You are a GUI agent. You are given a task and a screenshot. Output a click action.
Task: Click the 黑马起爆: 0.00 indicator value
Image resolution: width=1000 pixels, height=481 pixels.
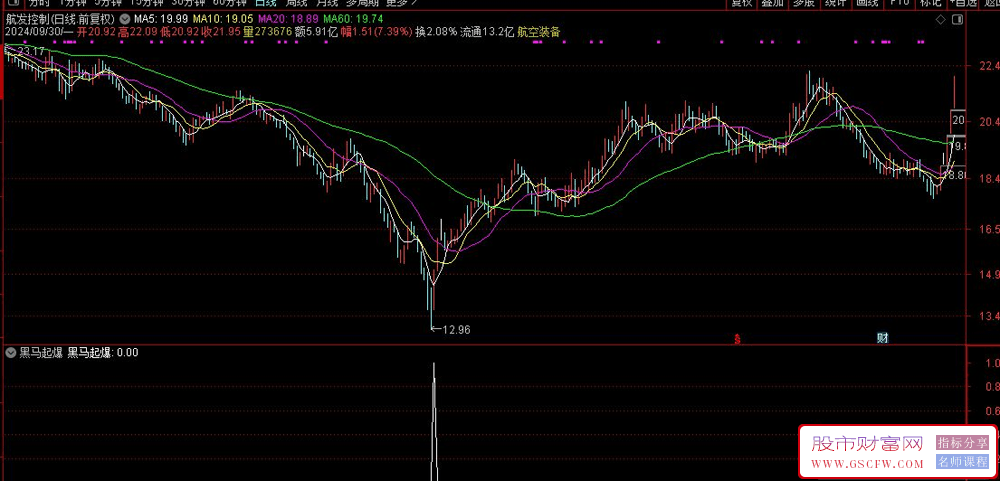(x=103, y=352)
